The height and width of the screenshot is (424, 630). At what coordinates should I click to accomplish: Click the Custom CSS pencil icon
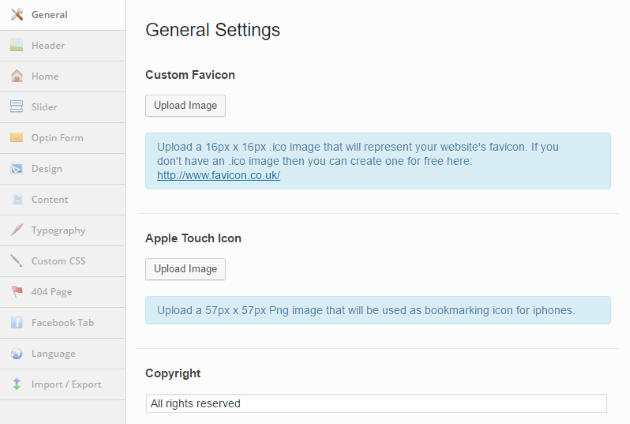16,260
